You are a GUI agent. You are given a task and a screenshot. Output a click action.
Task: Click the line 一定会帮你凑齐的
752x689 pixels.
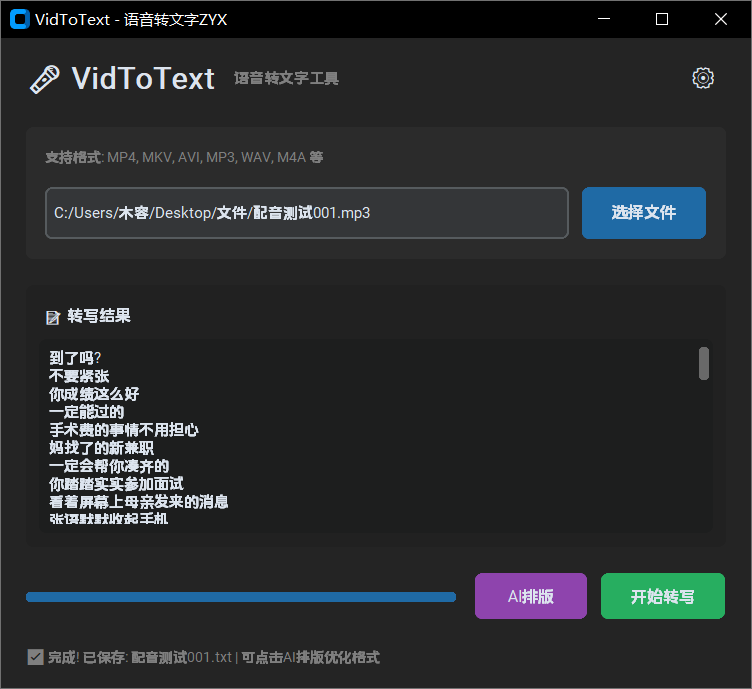tap(109, 466)
